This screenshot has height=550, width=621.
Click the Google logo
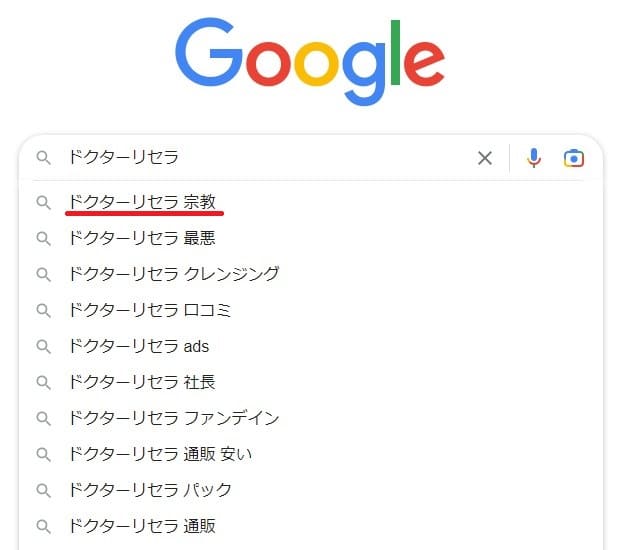click(310, 61)
